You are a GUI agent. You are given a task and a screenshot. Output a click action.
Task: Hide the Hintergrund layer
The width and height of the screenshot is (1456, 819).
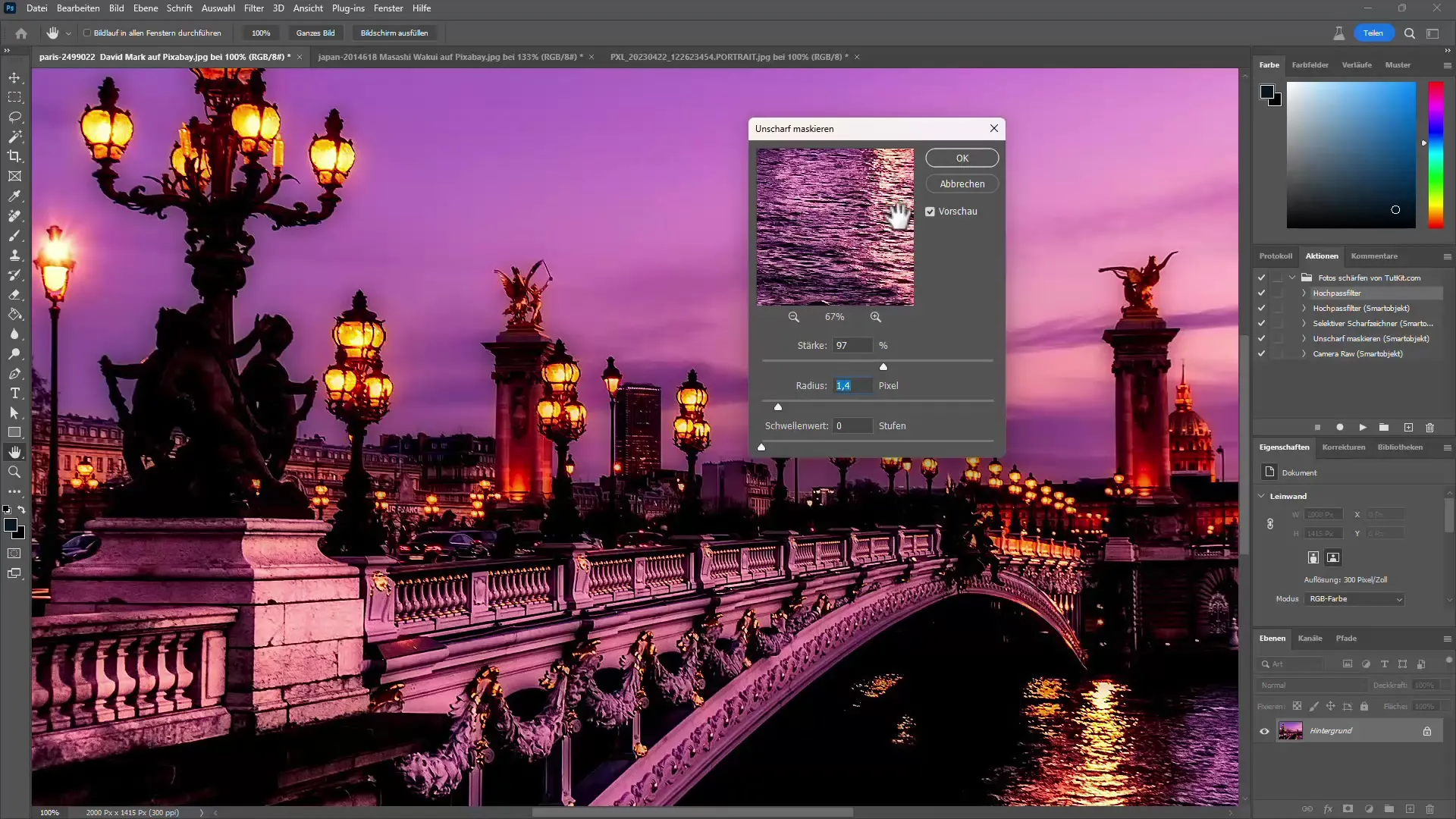coord(1264,732)
